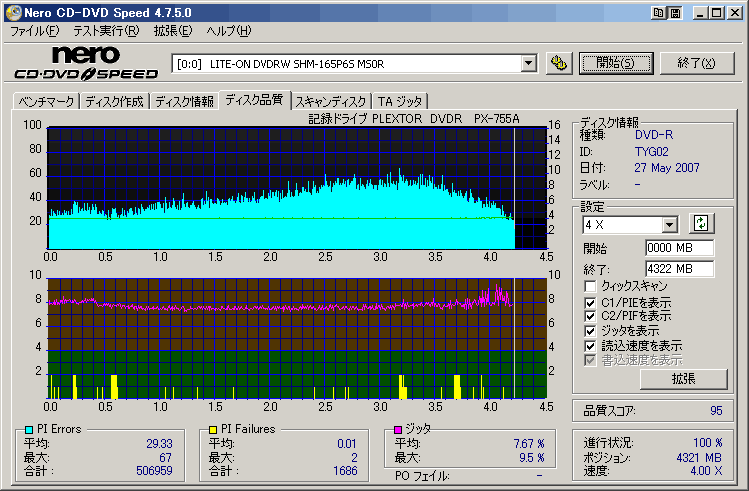Maximize the Nero CD-DVD Speed window
Screen dimensions: 749x491
pyautogui.click(x=717, y=13)
